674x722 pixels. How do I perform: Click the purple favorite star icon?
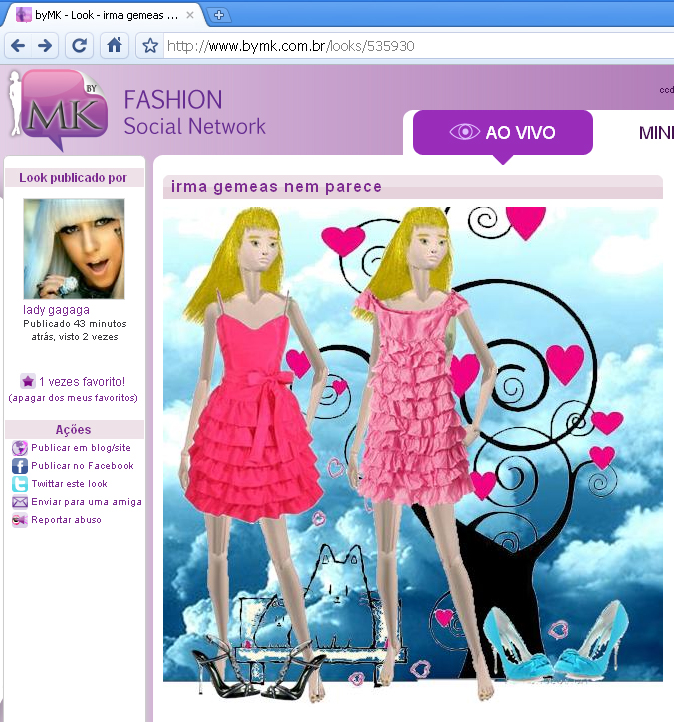pos(28,381)
